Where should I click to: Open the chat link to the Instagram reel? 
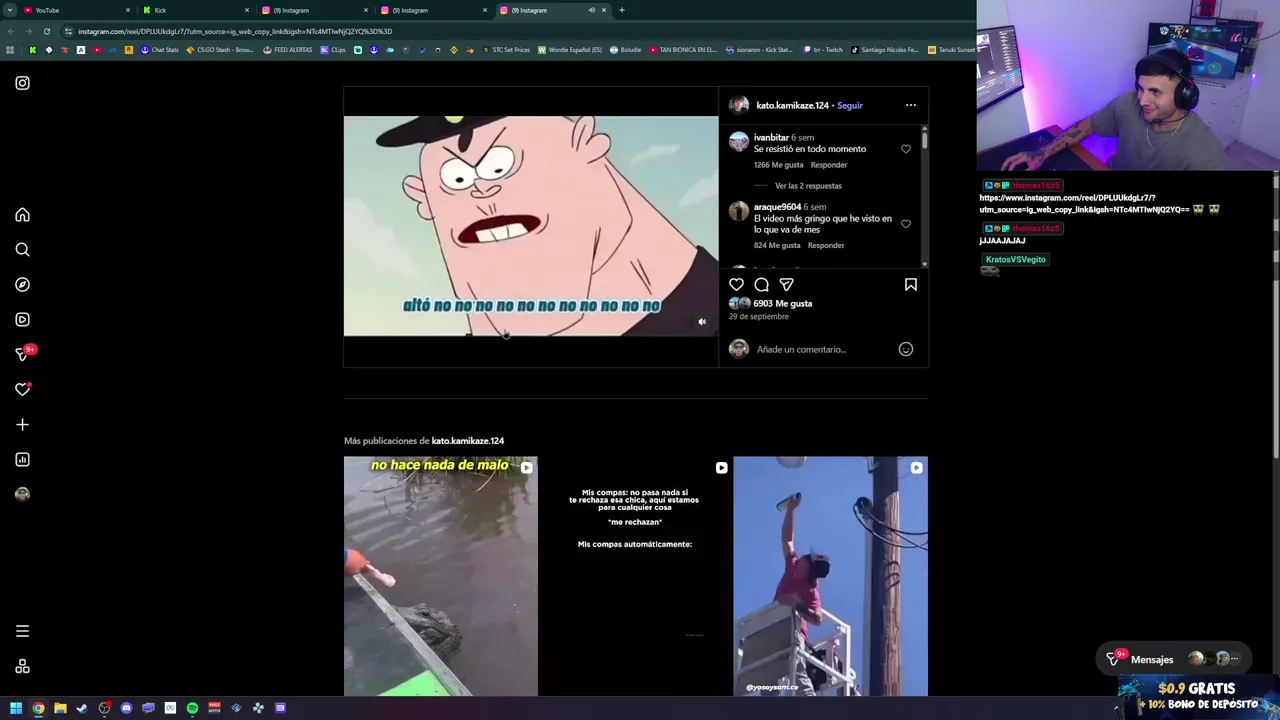click(1083, 204)
